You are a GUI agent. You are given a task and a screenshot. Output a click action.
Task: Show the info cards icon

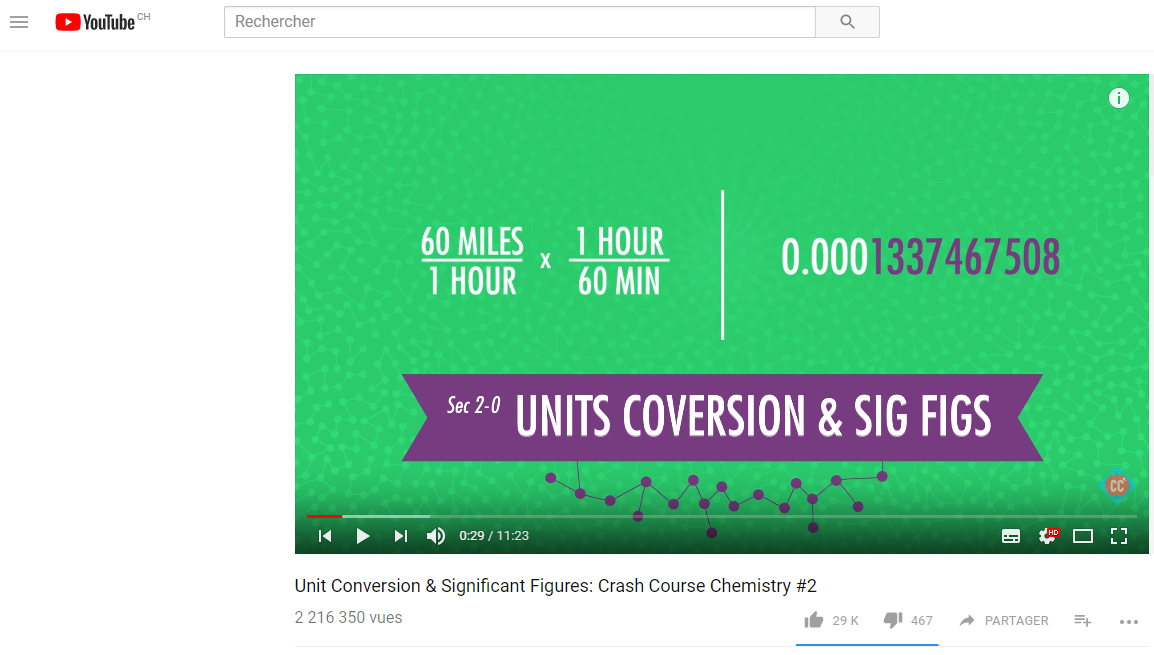[1119, 98]
